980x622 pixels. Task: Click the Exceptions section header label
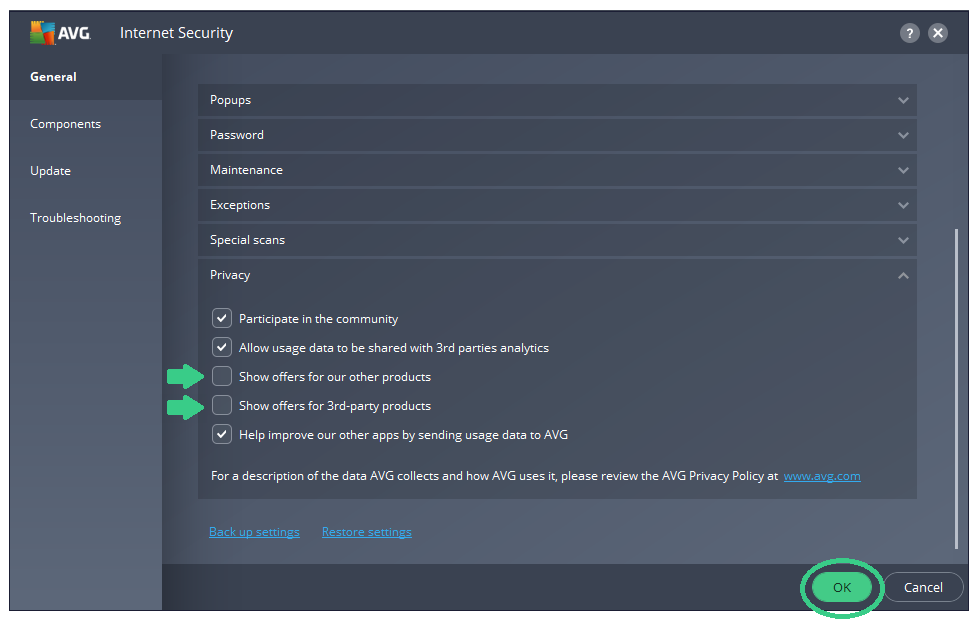coord(240,205)
